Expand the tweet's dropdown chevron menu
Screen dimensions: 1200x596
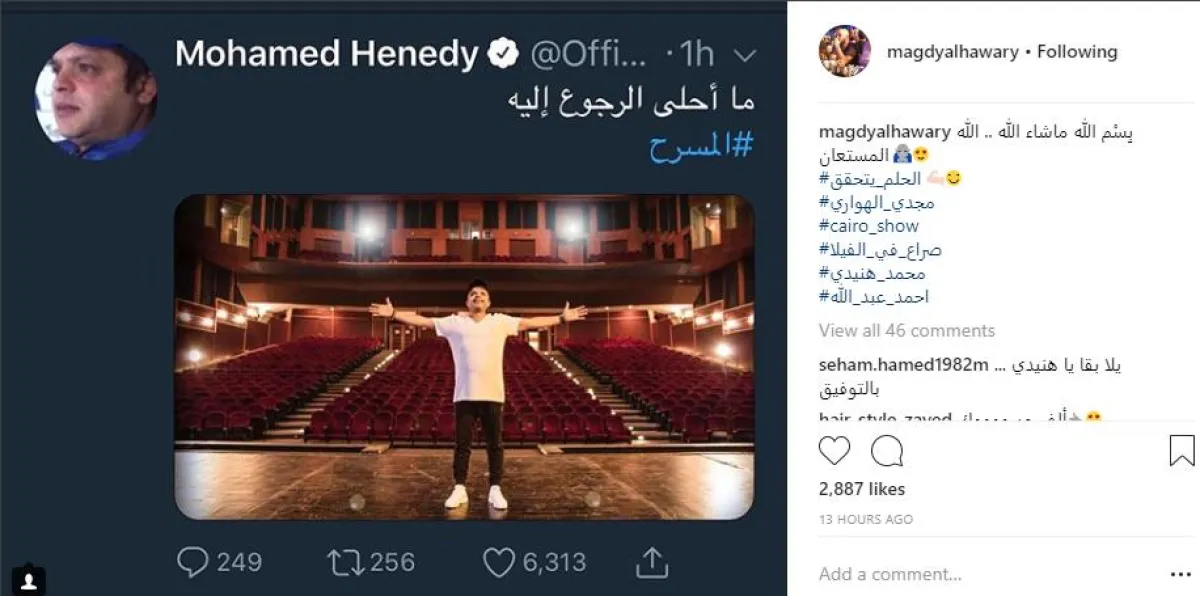[x=744, y=55]
